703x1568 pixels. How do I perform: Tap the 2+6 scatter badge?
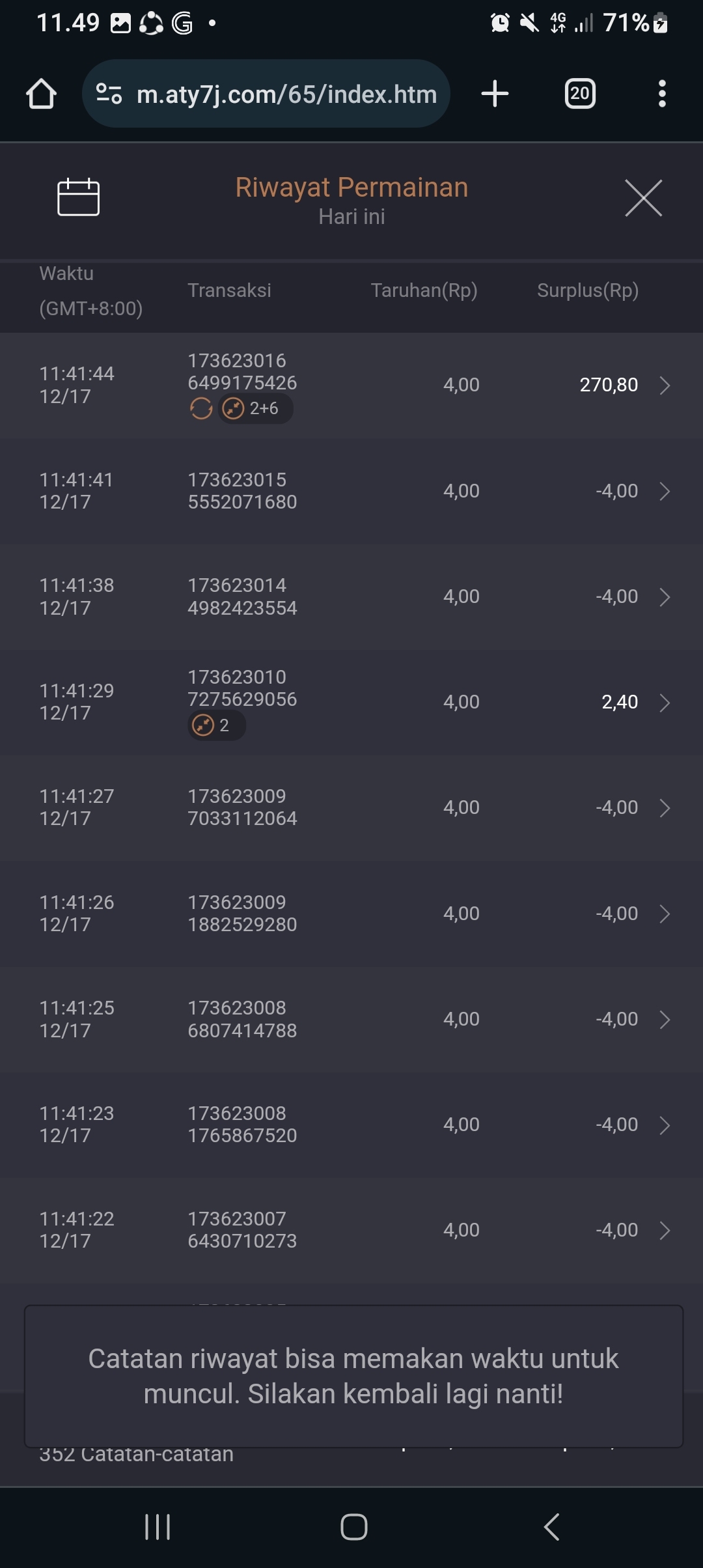point(255,409)
